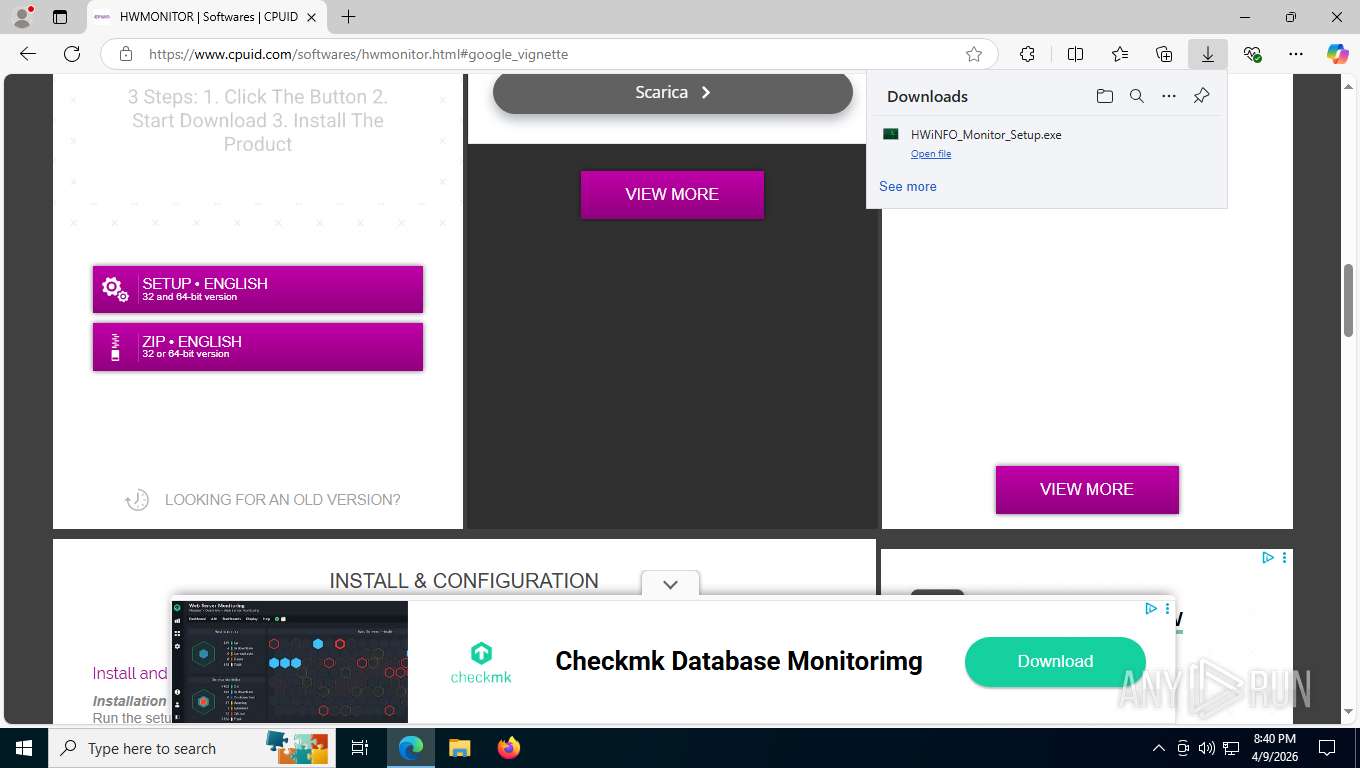Open Windows Start menu
Image resolution: width=1360 pixels, height=768 pixels.
pyautogui.click(x=23, y=748)
